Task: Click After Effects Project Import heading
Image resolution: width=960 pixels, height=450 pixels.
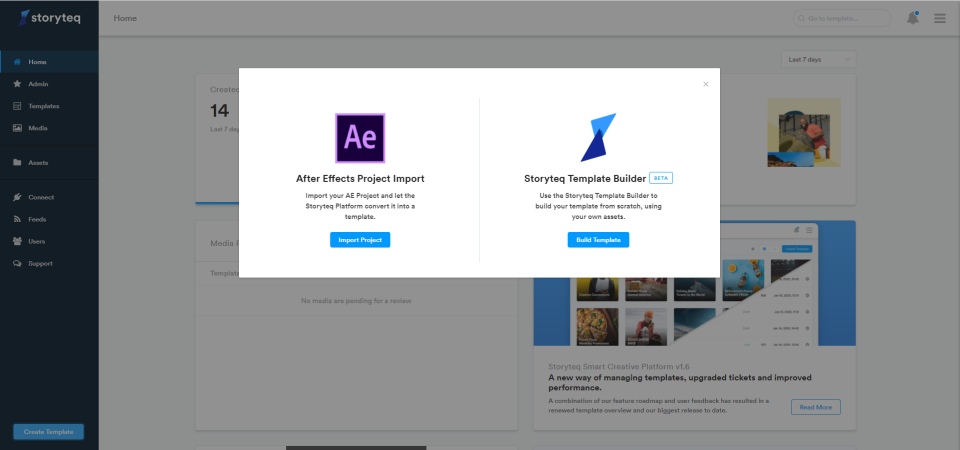Action: (x=360, y=179)
